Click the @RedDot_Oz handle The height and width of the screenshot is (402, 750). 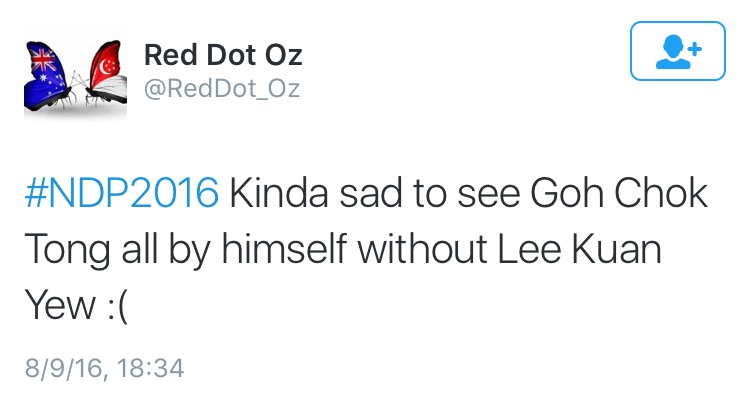(x=222, y=89)
